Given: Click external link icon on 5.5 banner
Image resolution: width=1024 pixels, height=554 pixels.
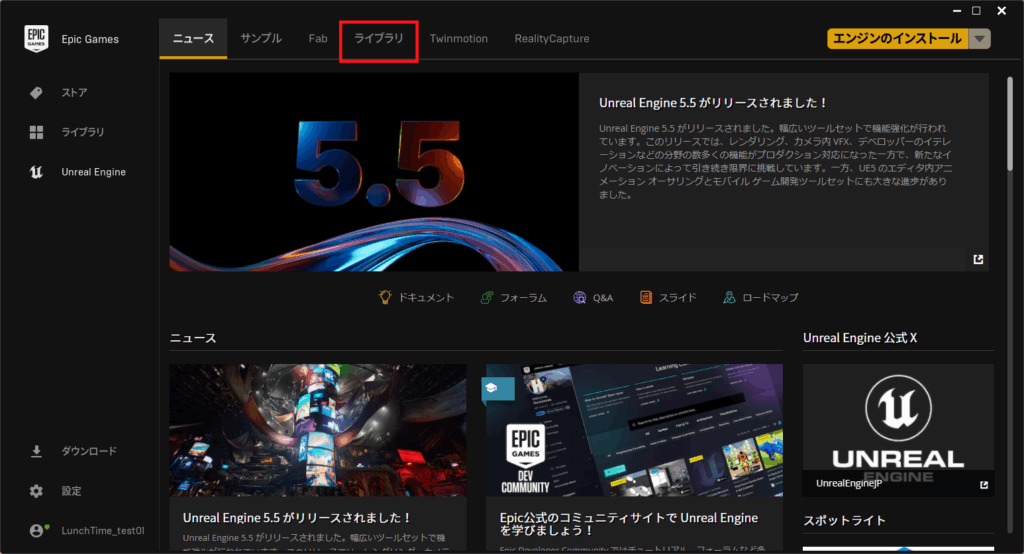Looking at the screenshot, I should pyautogui.click(x=978, y=259).
